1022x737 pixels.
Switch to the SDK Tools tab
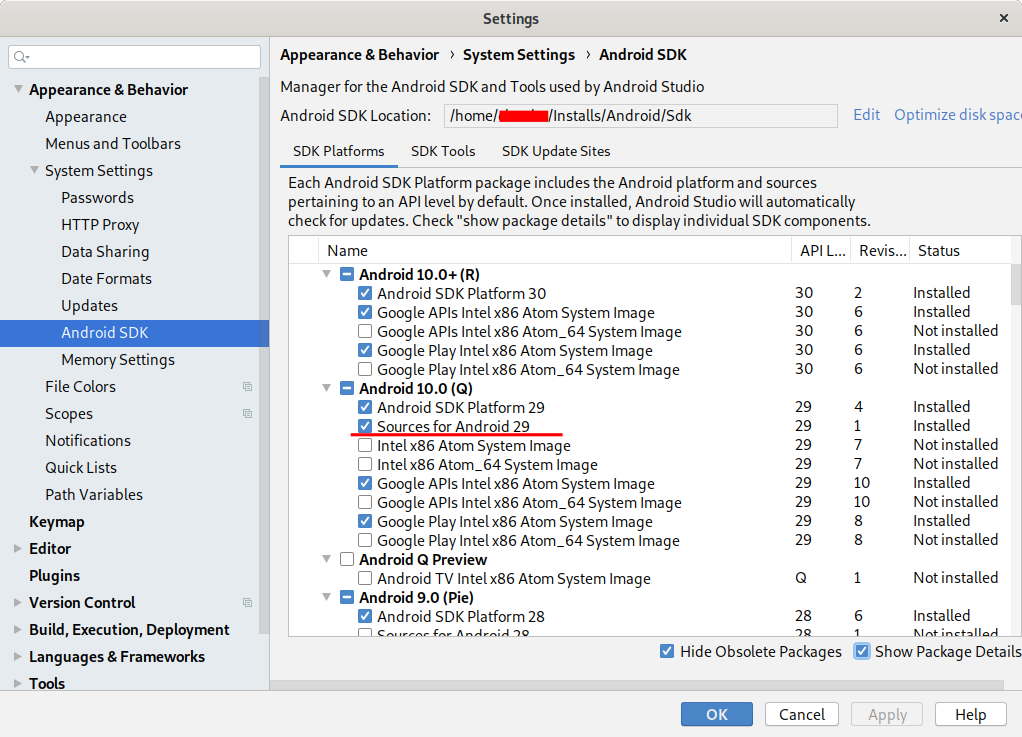click(x=443, y=151)
